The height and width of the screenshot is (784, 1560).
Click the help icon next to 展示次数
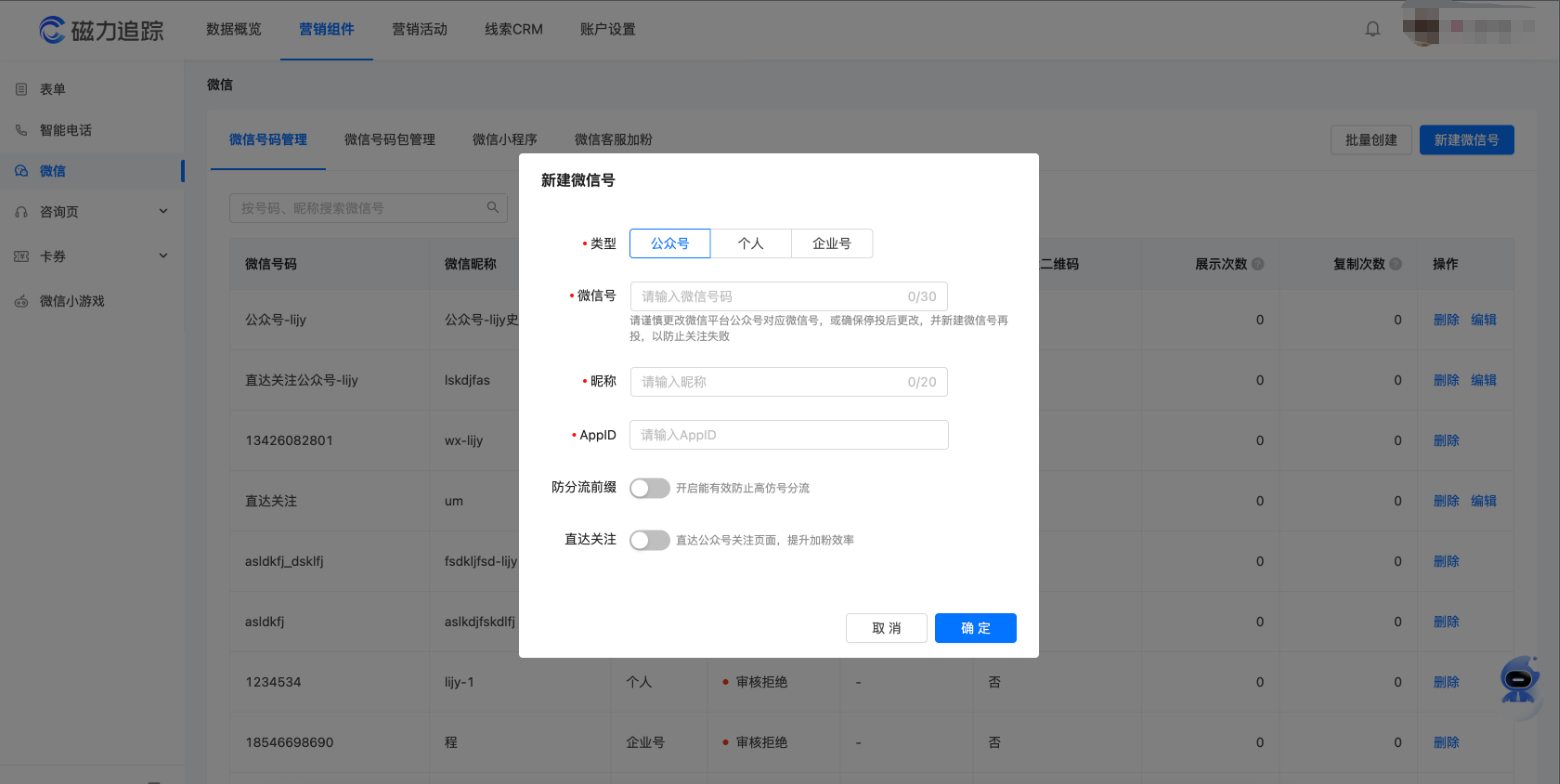point(1260,263)
